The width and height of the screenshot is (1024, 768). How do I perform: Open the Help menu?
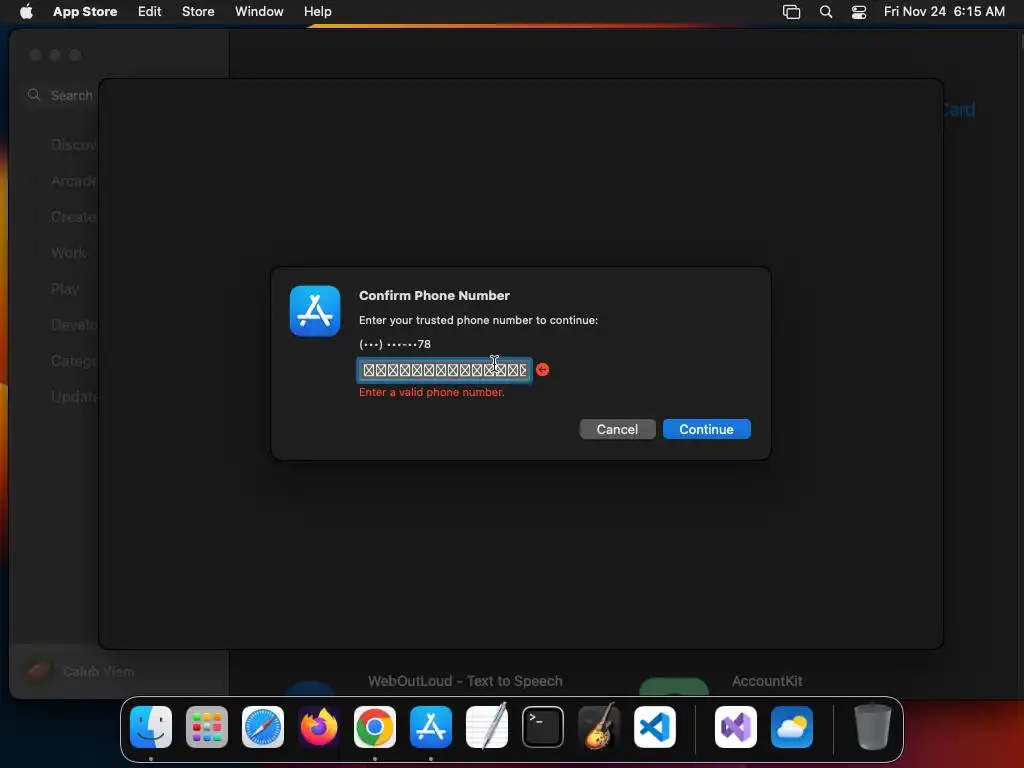[x=317, y=11]
